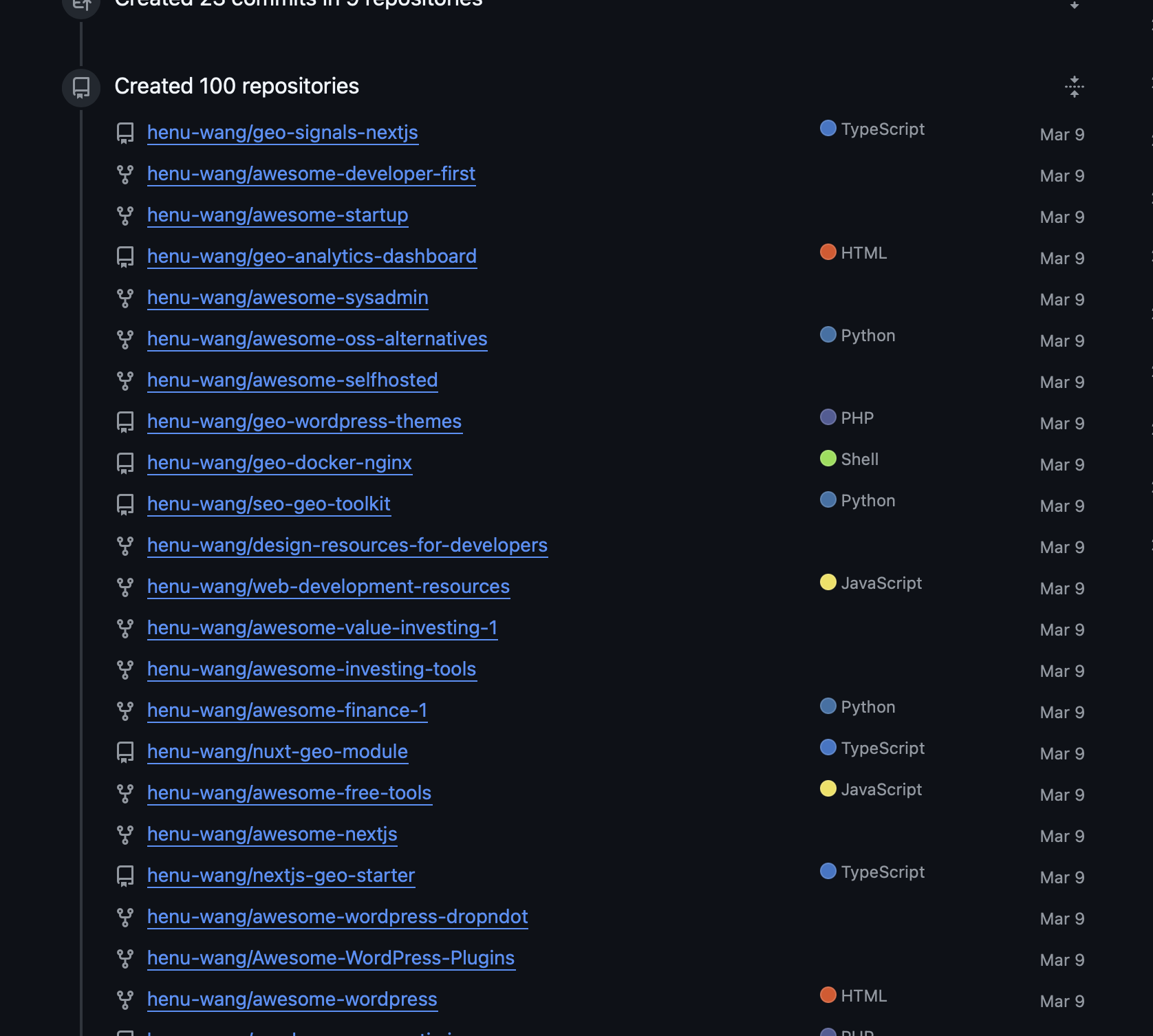Click yellow JavaScript dot for web-development-resources
The height and width of the screenshot is (1036, 1153).
828,583
